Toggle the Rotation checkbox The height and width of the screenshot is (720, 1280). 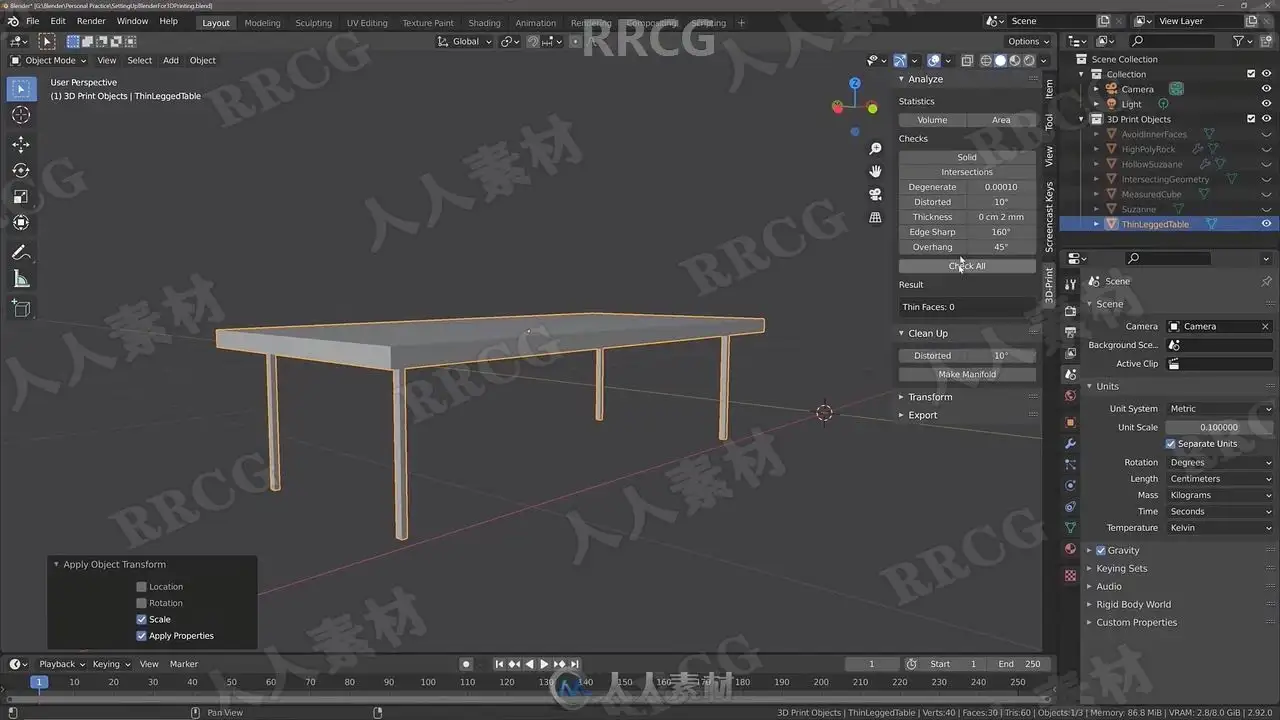click(x=141, y=603)
